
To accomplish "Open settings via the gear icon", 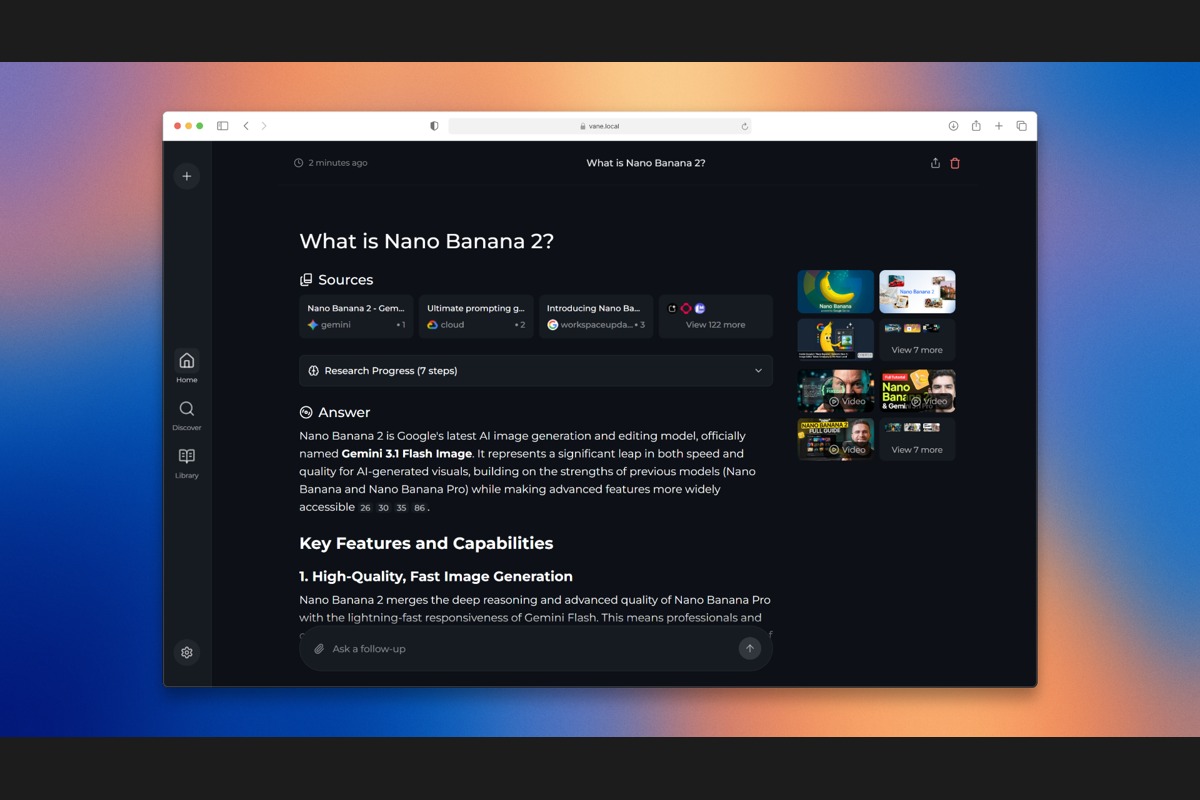I will click(187, 653).
